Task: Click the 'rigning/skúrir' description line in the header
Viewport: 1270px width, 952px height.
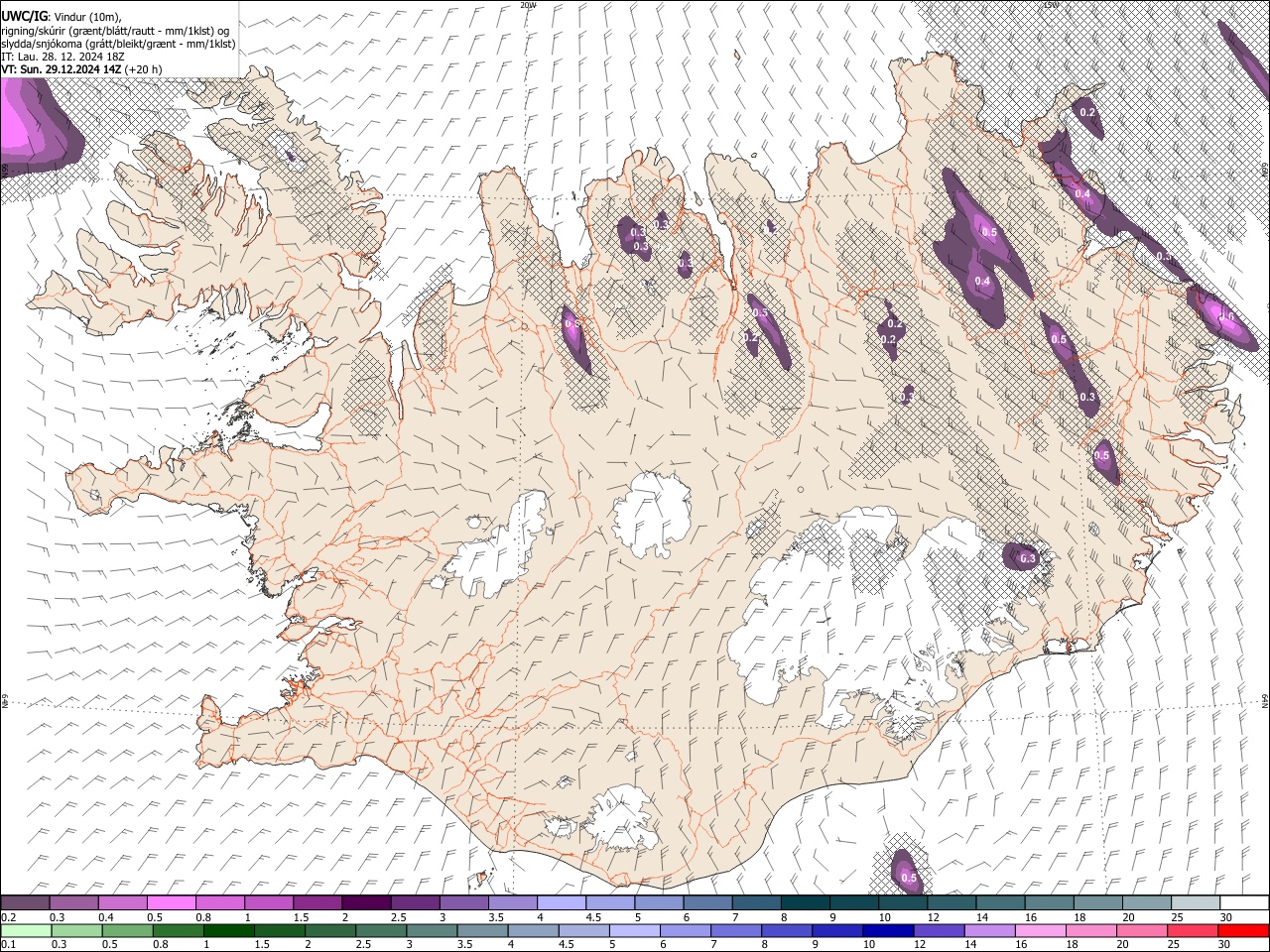Action: (115, 30)
